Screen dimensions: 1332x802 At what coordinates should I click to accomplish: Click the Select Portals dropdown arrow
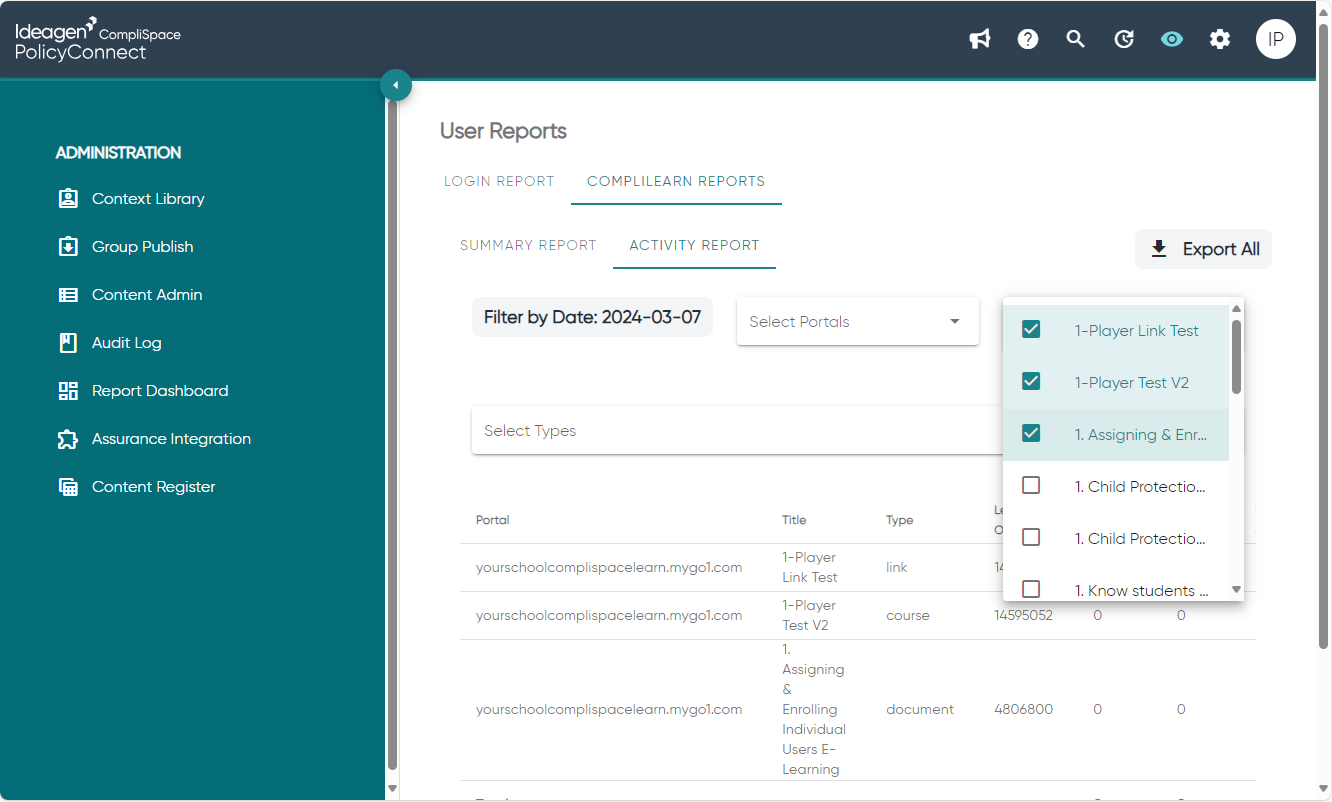(954, 321)
